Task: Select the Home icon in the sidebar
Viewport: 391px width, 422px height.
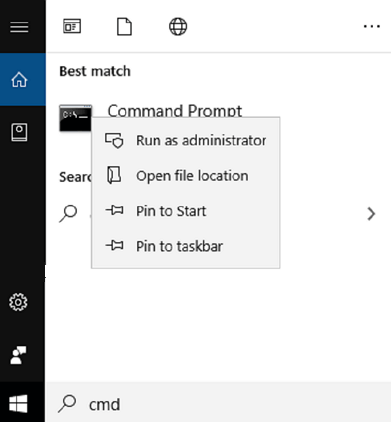Action: [19, 80]
